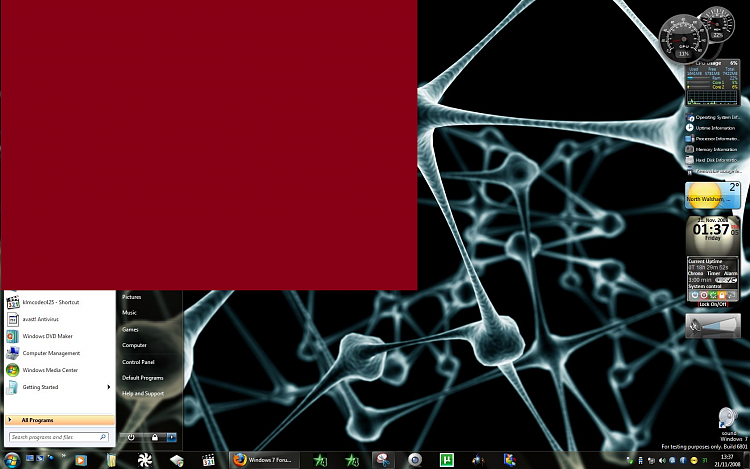
Task: Launch avast! Antivirus from Start menu
Action: (59, 319)
